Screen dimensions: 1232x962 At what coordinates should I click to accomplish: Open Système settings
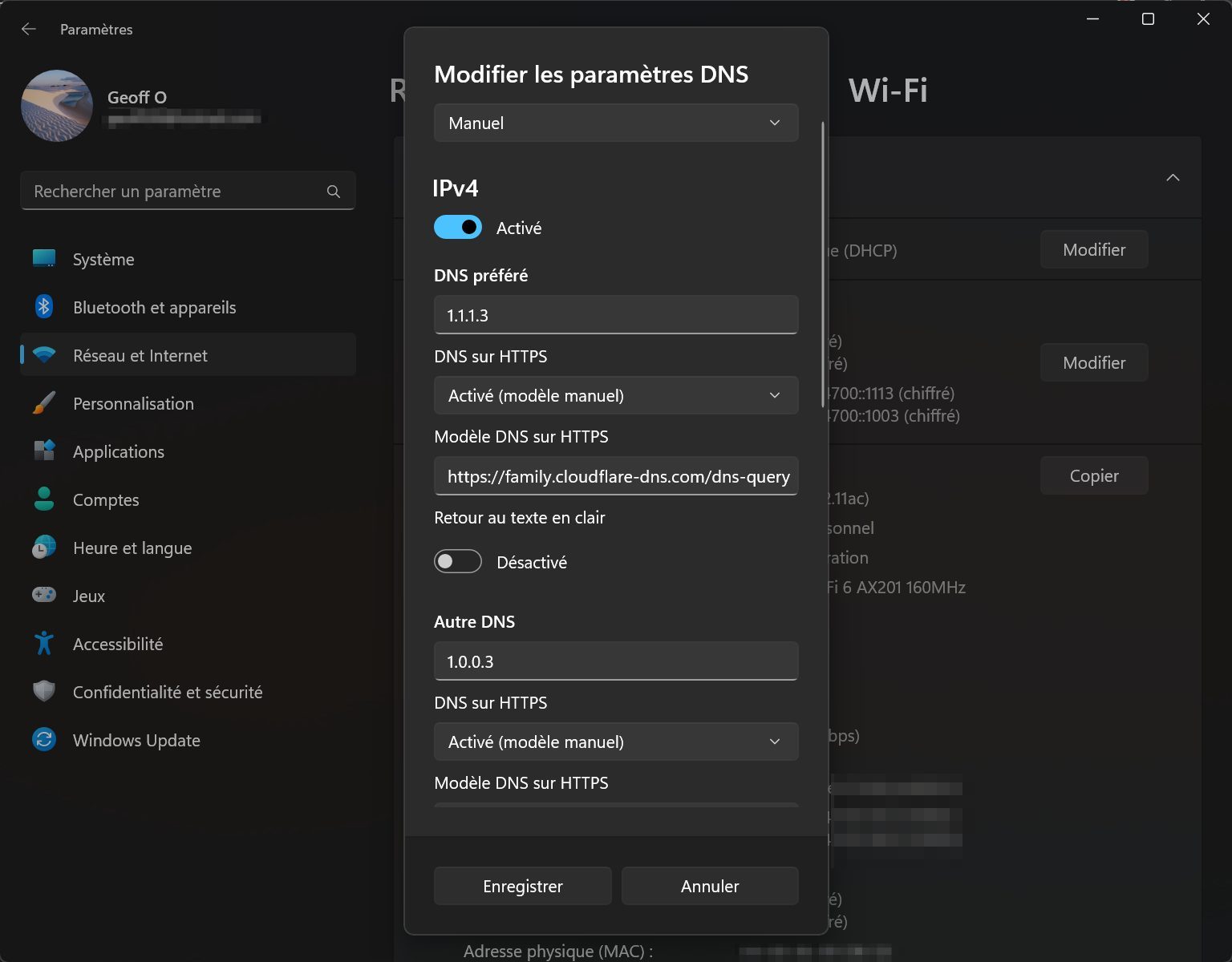pyautogui.click(x=188, y=260)
